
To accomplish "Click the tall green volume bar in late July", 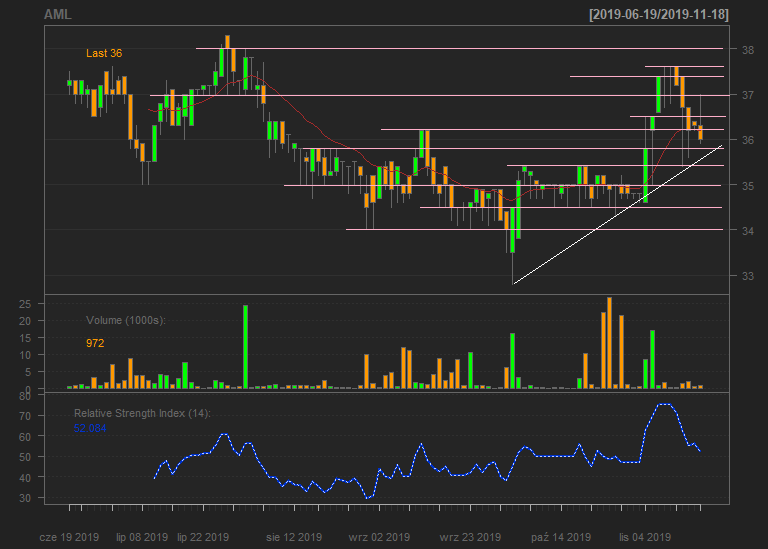I will 245,347.
